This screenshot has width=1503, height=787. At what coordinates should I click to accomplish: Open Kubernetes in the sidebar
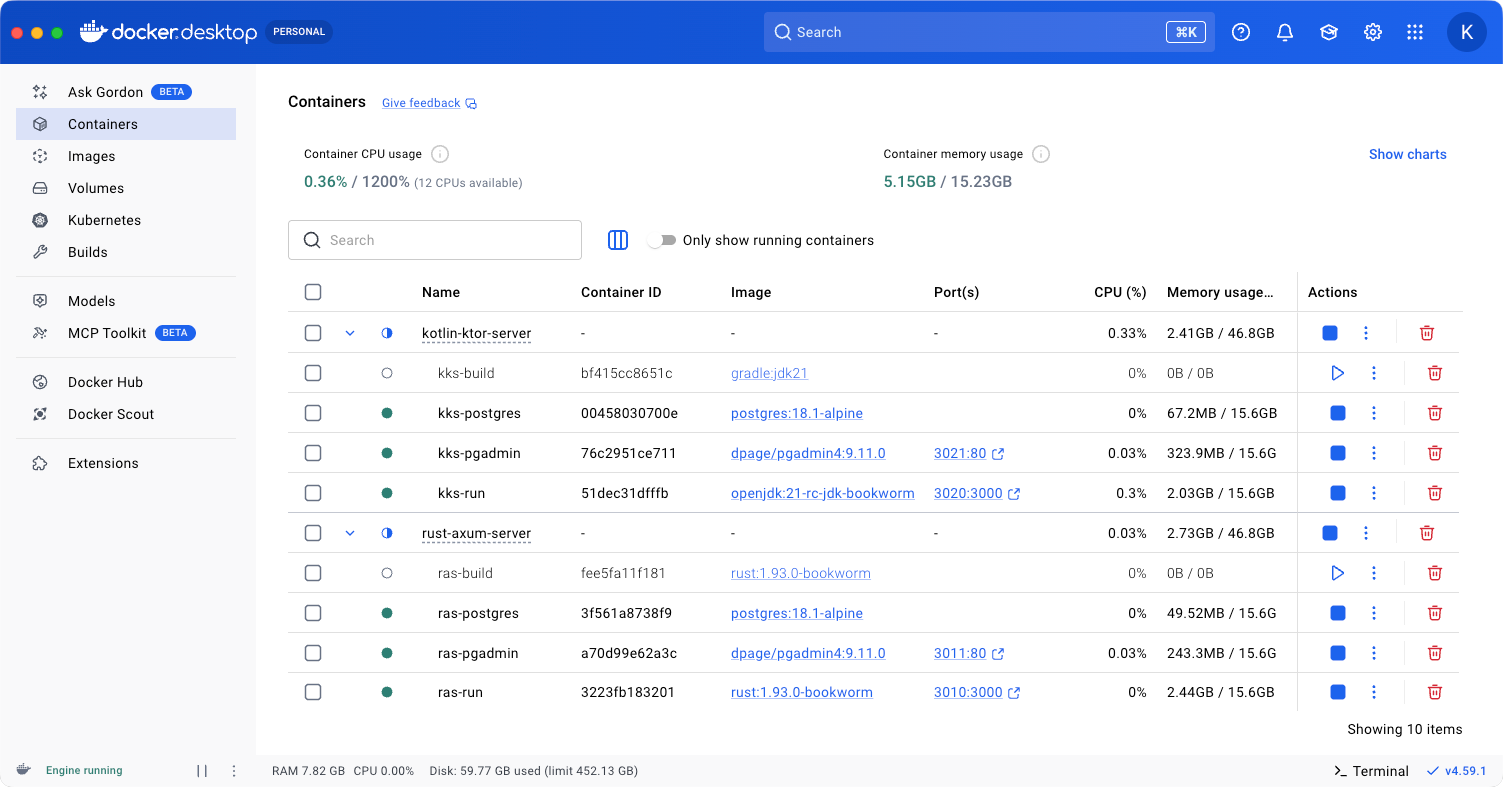(x=126, y=220)
